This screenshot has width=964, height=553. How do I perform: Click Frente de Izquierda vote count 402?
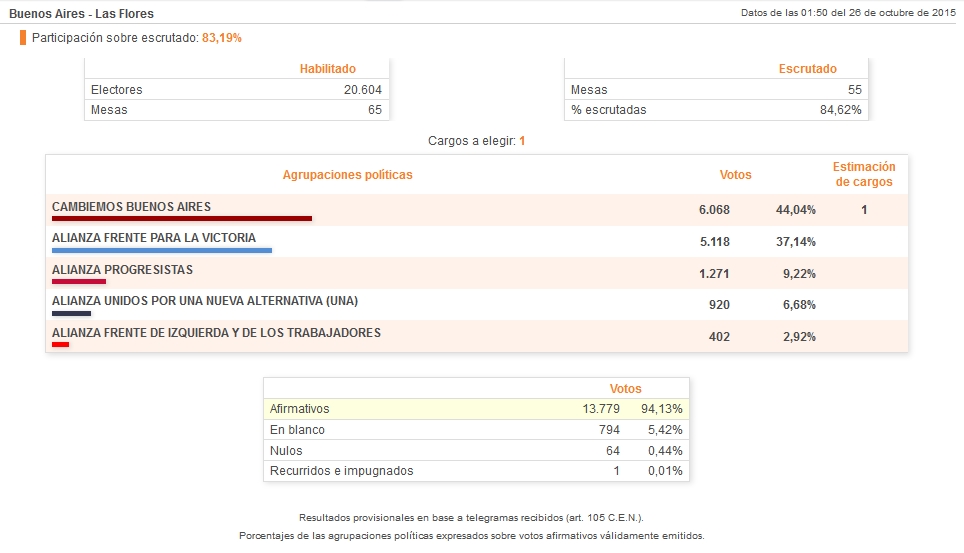coord(719,337)
